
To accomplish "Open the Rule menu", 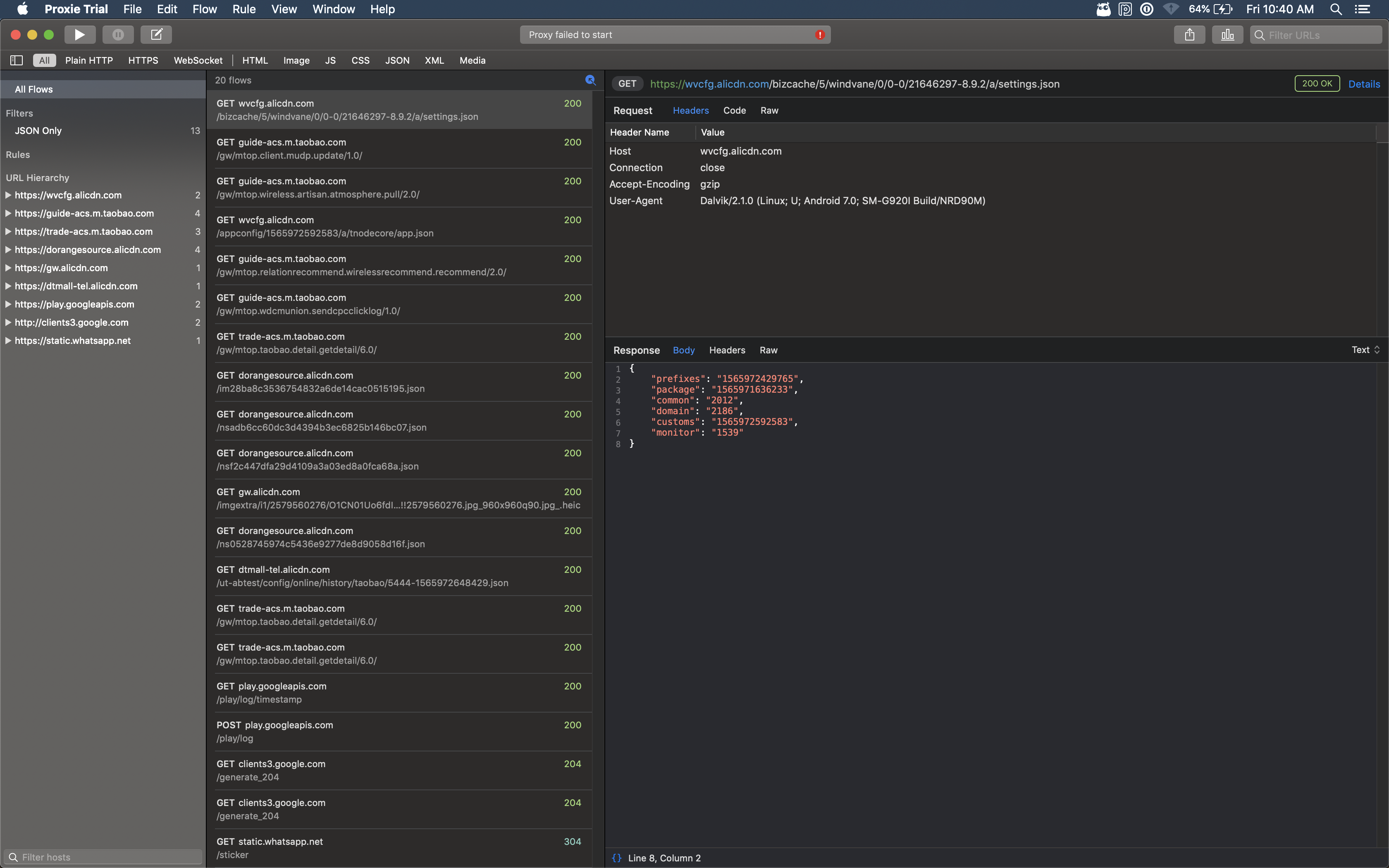I will pyautogui.click(x=243, y=9).
